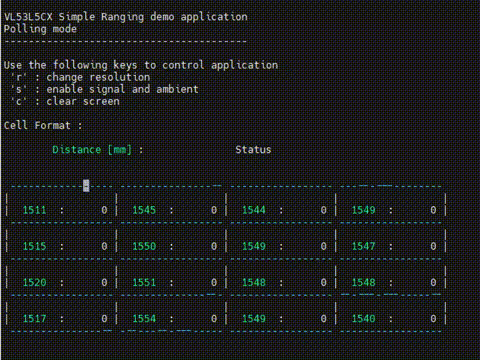Click status 0 in the 1547 cell
Screen dimensions: 480x360
click(433, 246)
